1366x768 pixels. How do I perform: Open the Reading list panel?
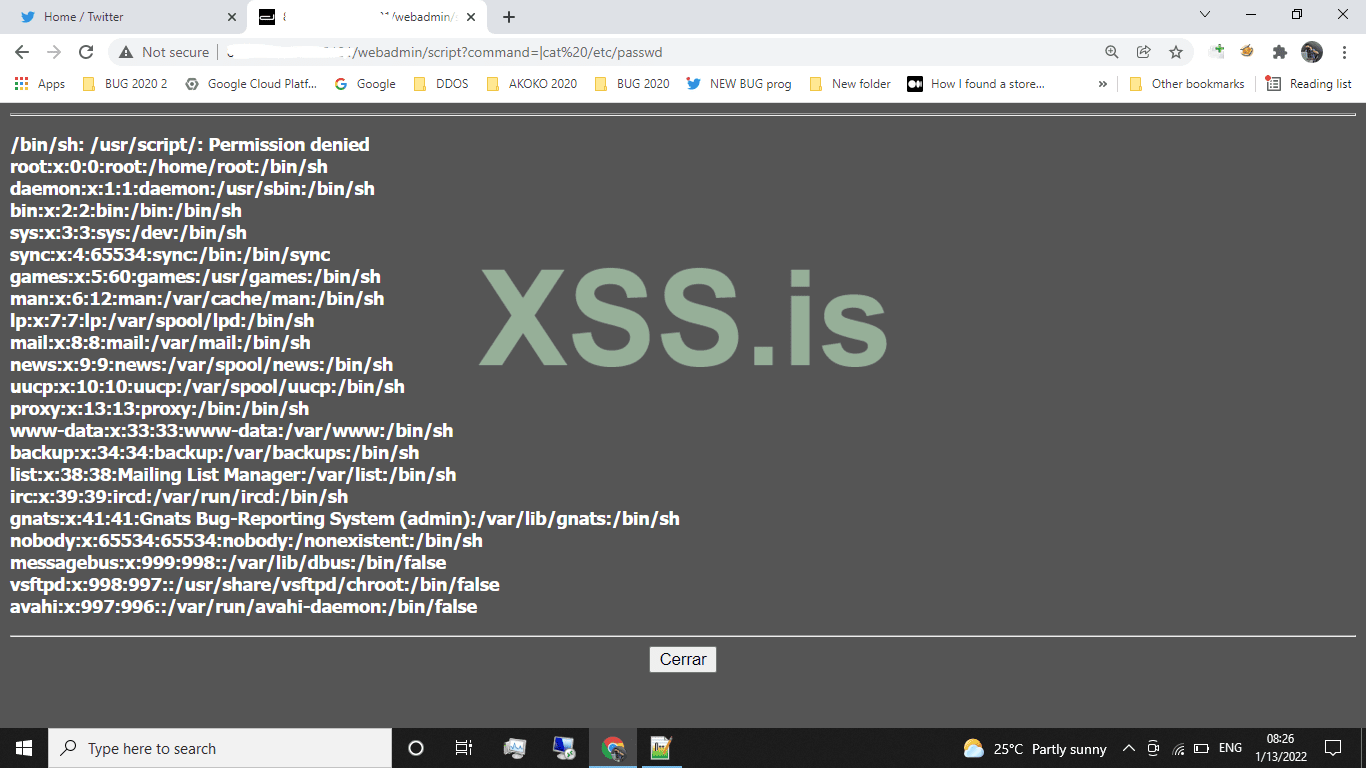pyautogui.click(x=1309, y=84)
